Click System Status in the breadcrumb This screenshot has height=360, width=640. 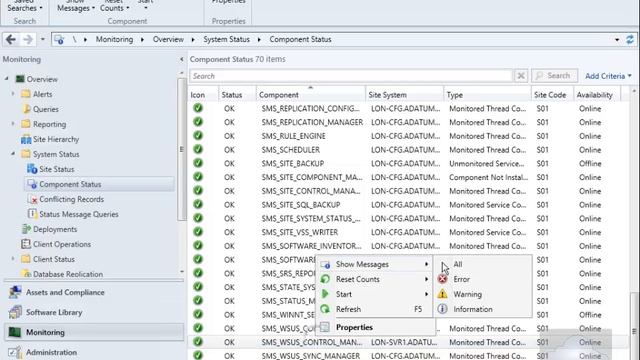click(x=227, y=40)
